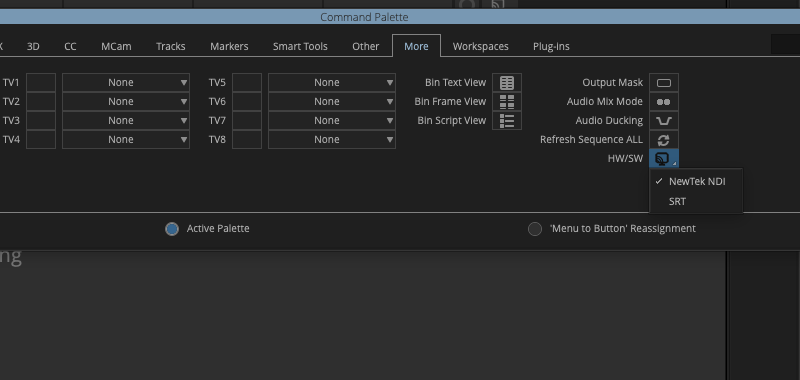The height and width of the screenshot is (380, 800).
Task: Select 'Menu to Button' Reassignment radio button
Action: tap(535, 229)
